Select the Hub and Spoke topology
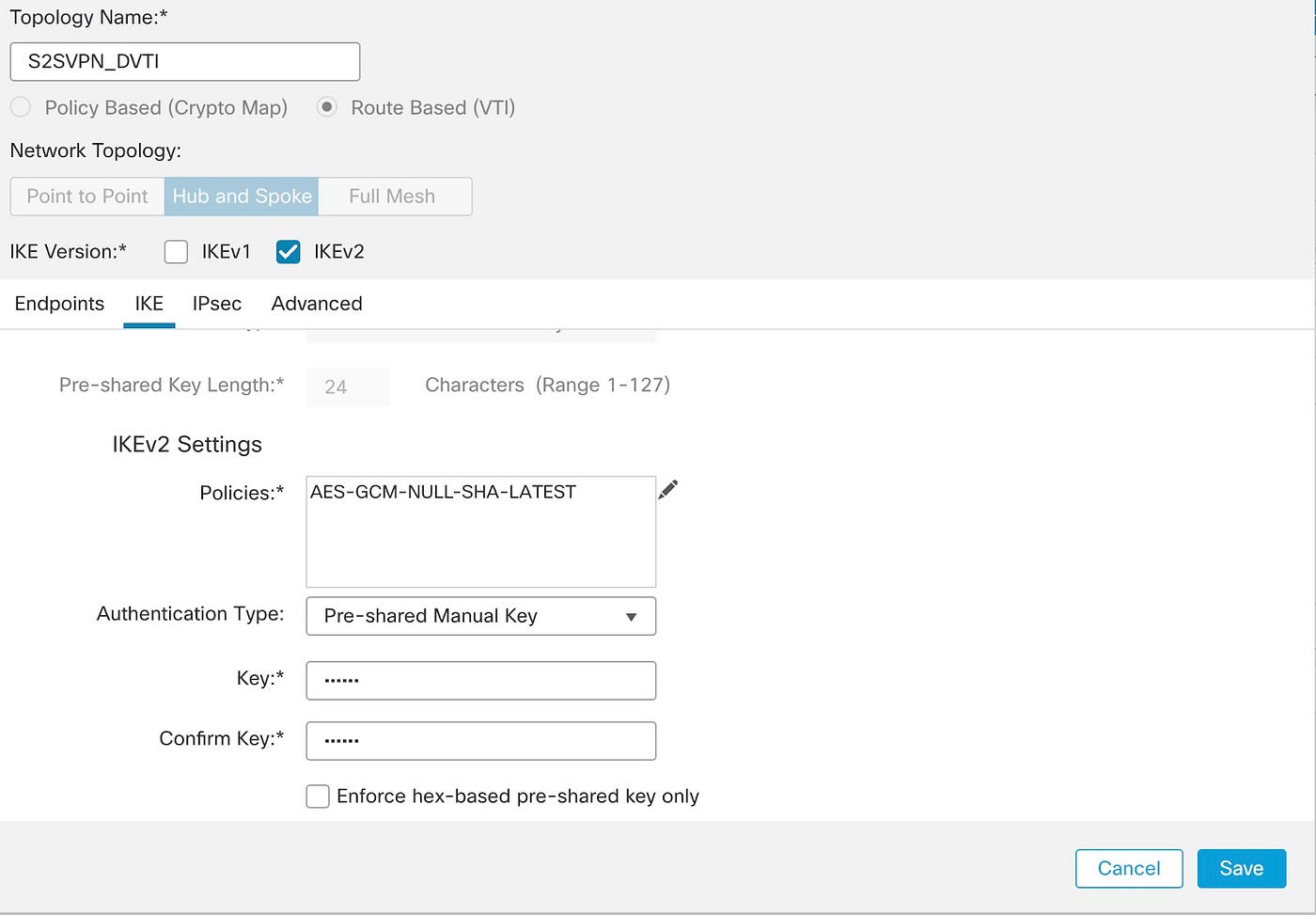Image resolution: width=1316 pixels, height=915 pixels. [x=242, y=196]
